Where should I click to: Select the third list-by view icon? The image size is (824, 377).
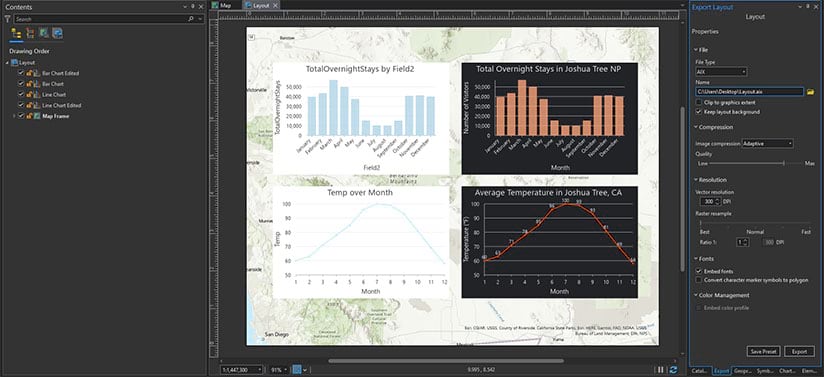pyautogui.click(x=44, y=34)
